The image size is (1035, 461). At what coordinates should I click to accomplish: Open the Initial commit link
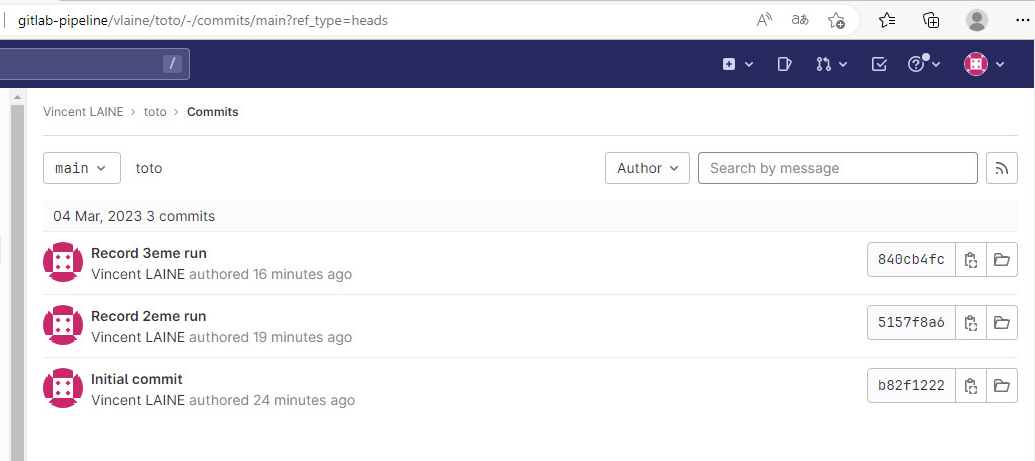point(137,379)
